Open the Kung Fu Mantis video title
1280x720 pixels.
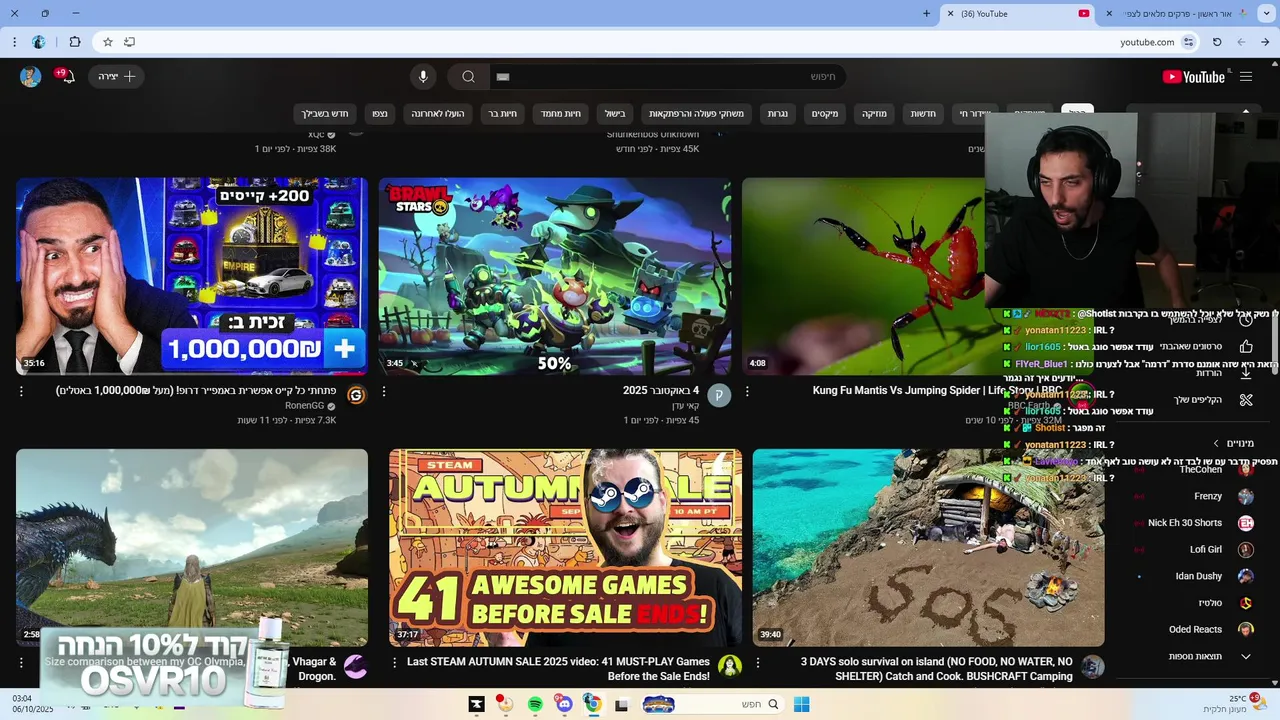[938, 391]
